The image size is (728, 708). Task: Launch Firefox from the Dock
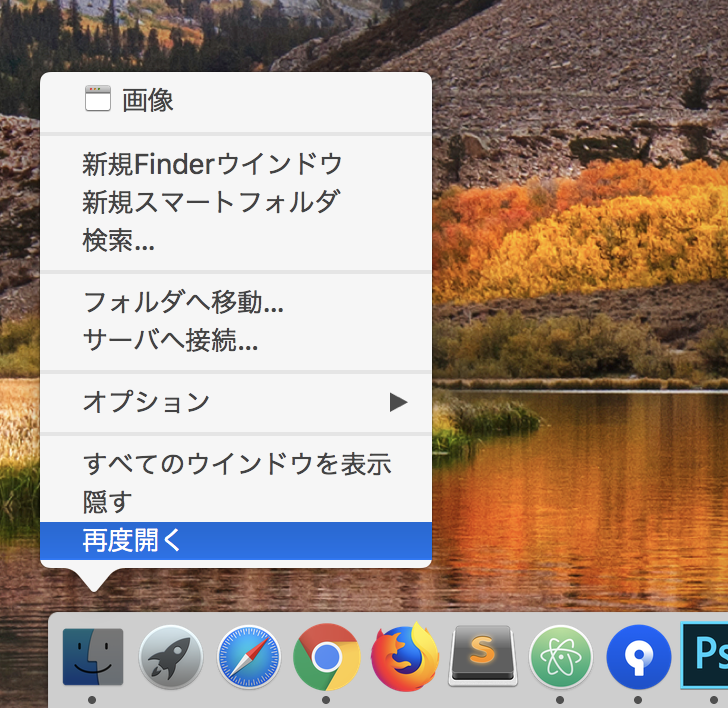tap(404, 657)
